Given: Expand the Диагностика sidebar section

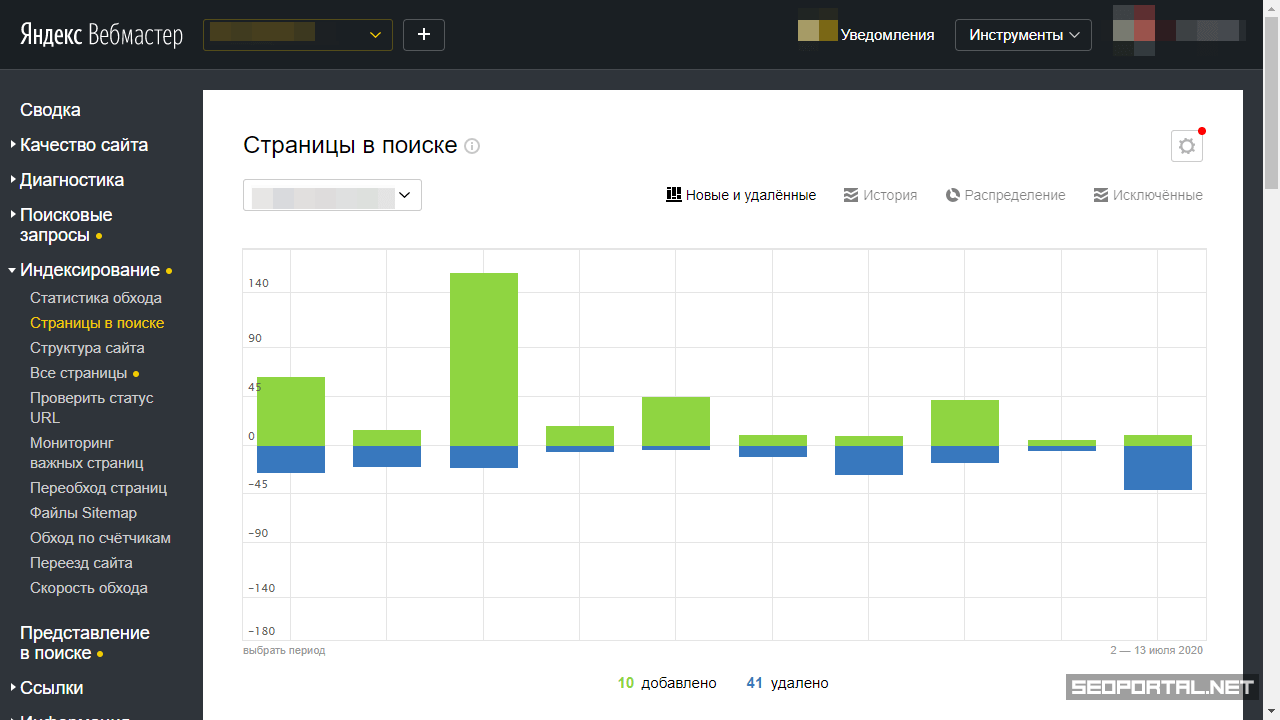Looking at the screenshot, I should pyautogui.click(x=71, y=180).
